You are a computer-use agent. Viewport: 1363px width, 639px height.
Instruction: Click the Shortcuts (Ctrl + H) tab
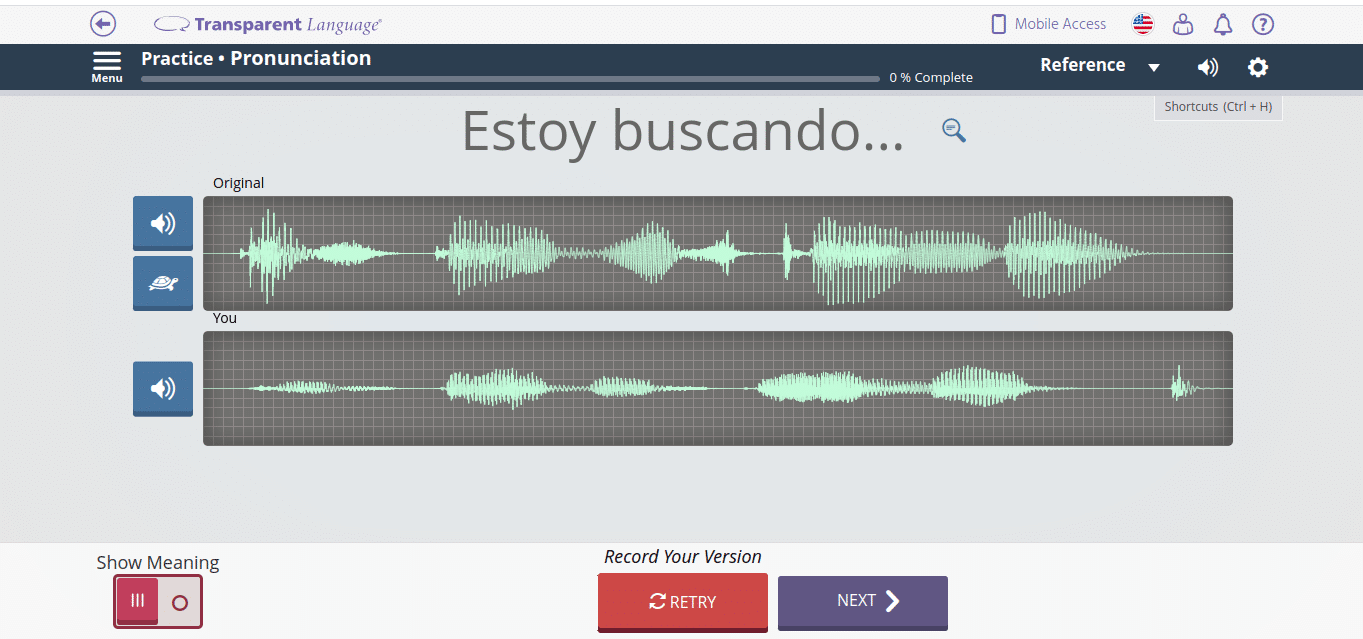click(1218, 107)
